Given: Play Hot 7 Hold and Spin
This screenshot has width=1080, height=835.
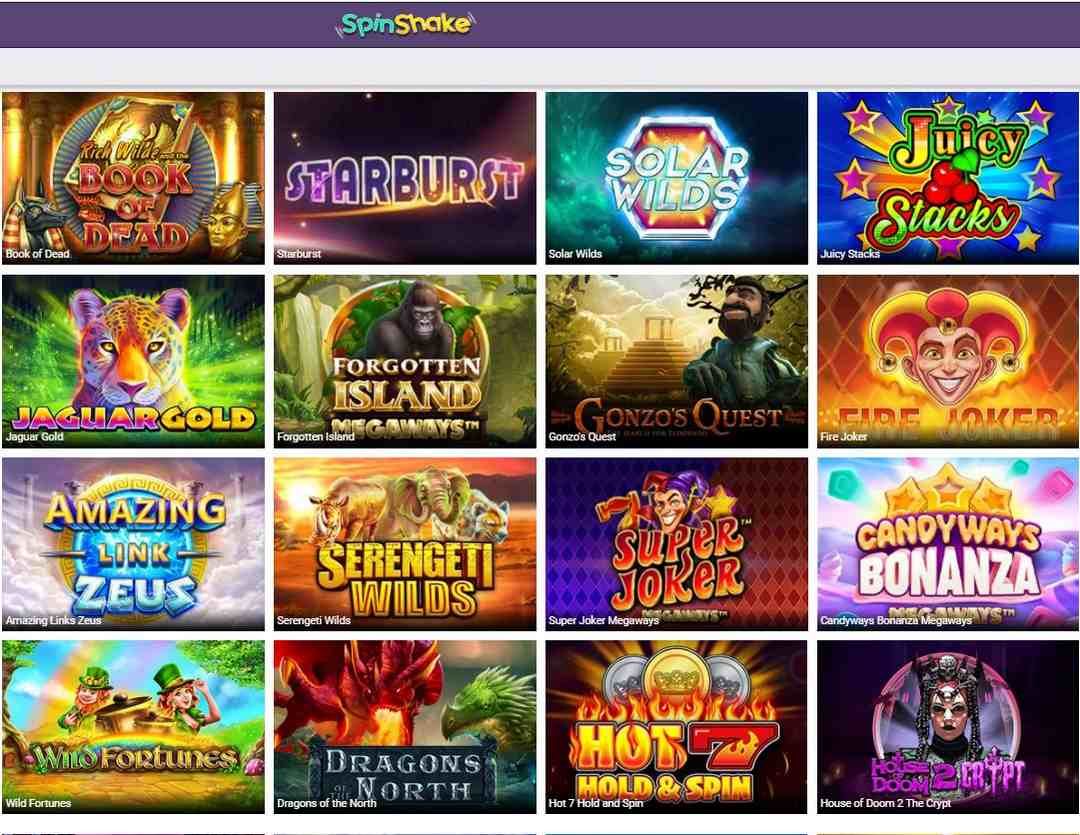Looking at the screenshot, I should tap(676, 727).
